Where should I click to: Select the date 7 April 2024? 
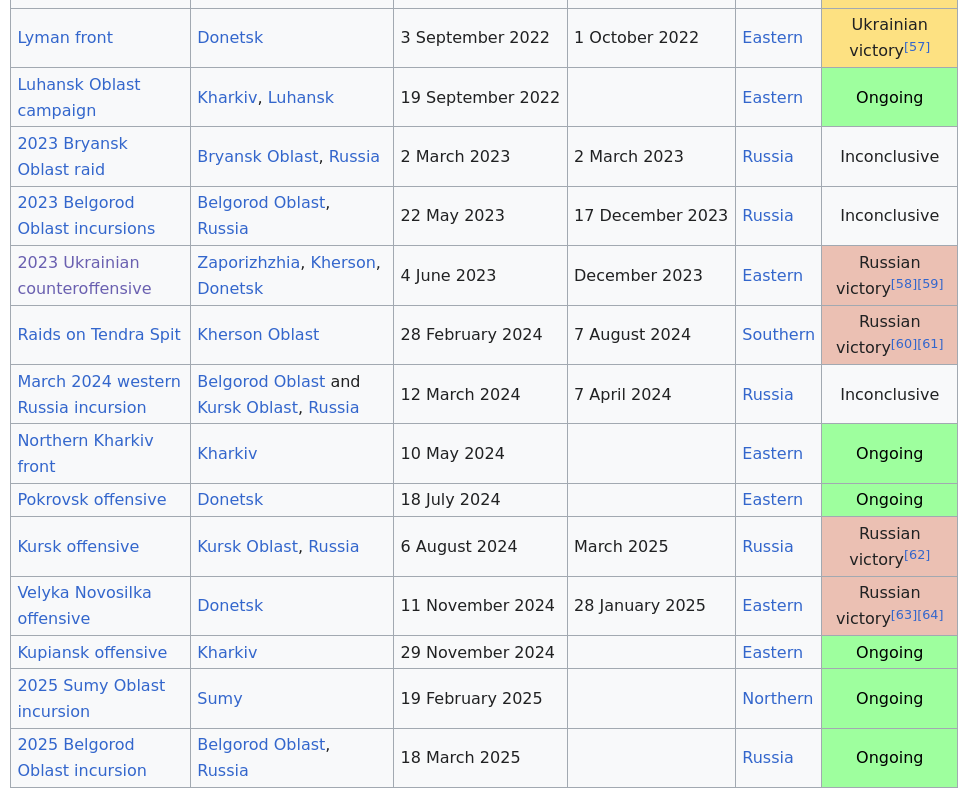(622, 395)
